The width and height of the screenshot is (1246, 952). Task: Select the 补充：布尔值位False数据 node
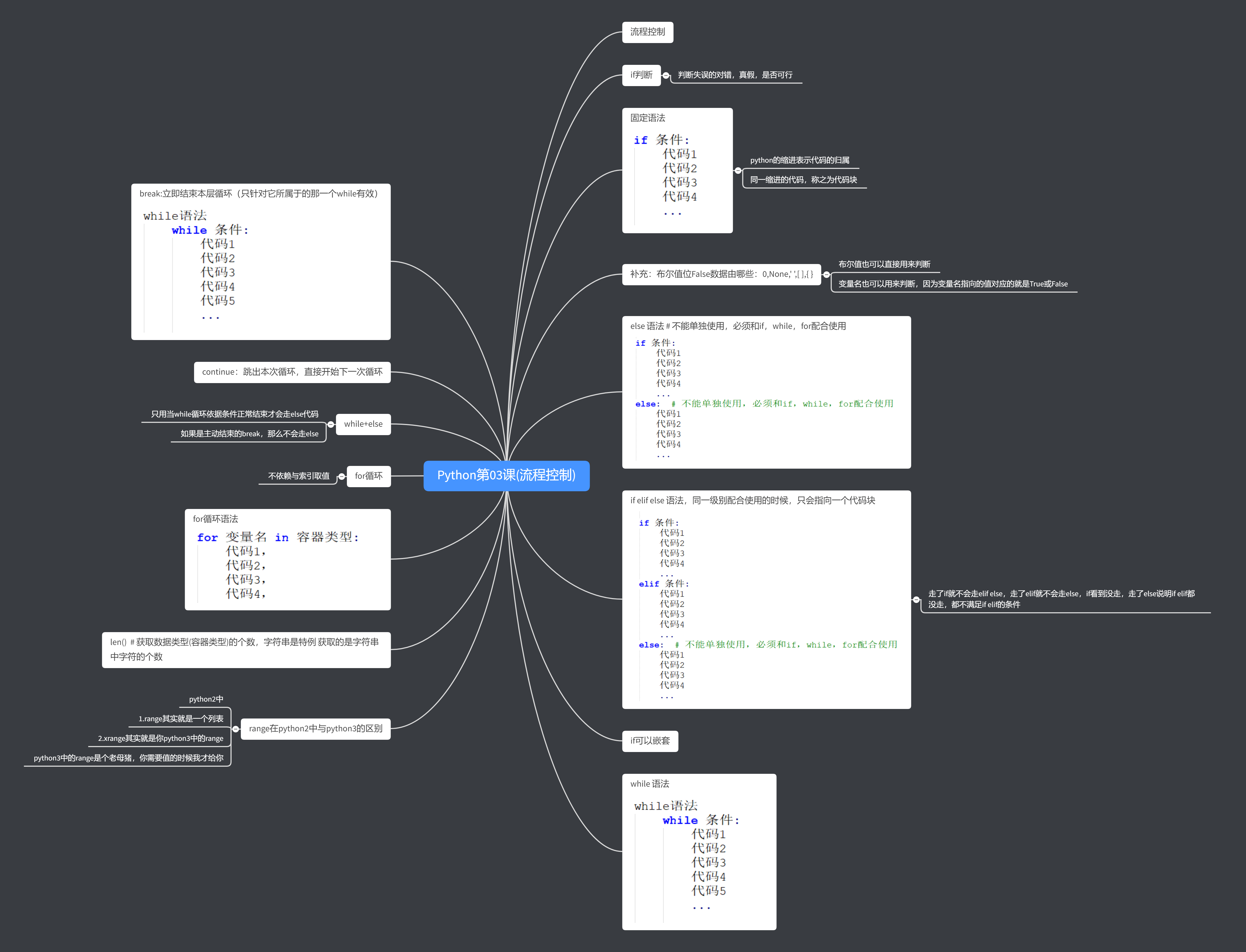[x=721, y=275]
